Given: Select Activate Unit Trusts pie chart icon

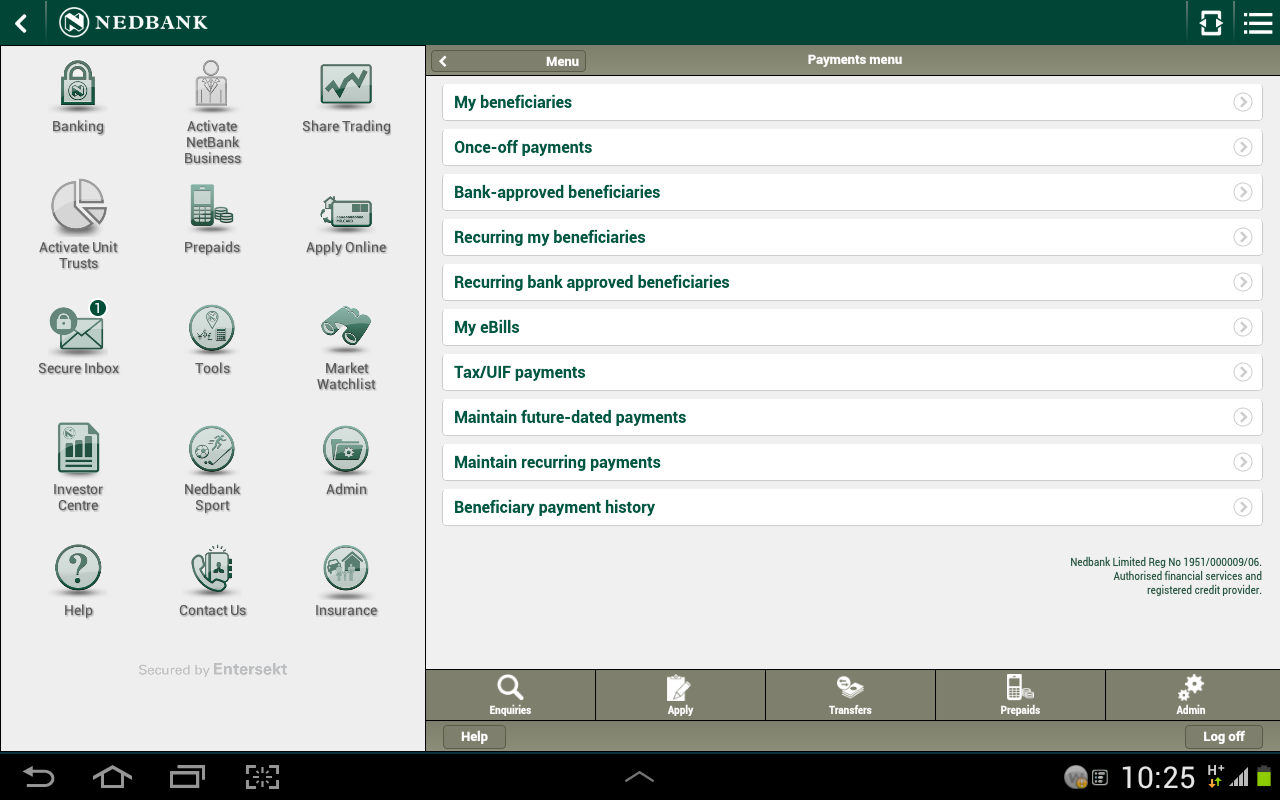Looking at the screenshot, I should point(78,207).
